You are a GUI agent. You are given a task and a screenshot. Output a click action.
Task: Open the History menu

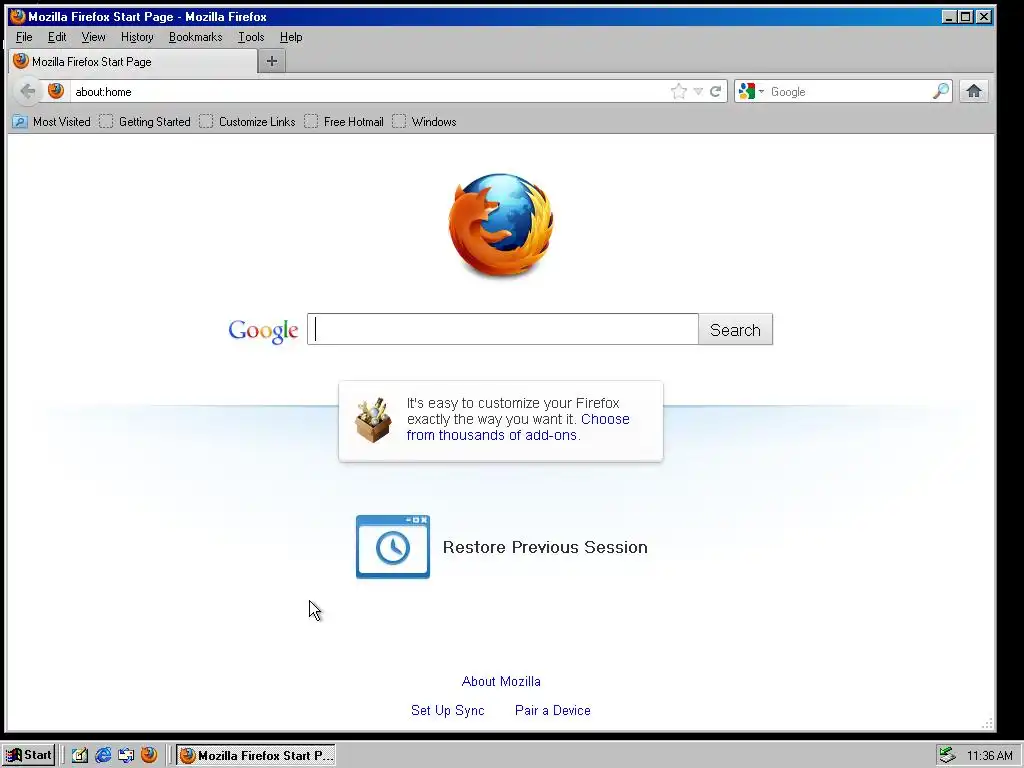coord(137,37)
